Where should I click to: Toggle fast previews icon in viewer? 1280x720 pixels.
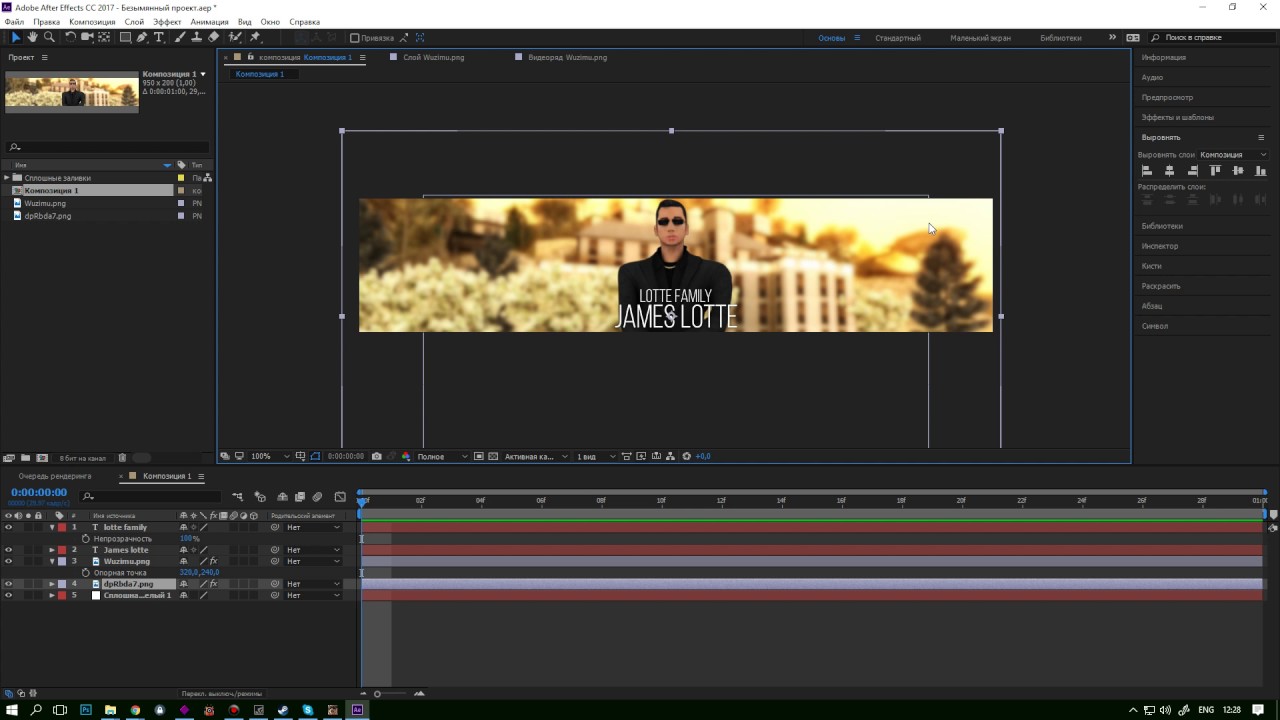pos(640,456)
